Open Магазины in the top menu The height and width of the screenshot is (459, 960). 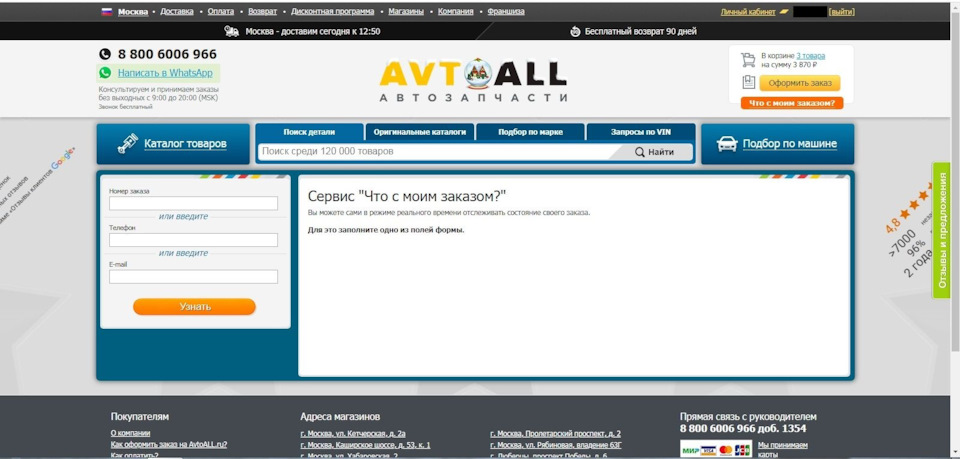pyautogui.click(x=406, y=12)
